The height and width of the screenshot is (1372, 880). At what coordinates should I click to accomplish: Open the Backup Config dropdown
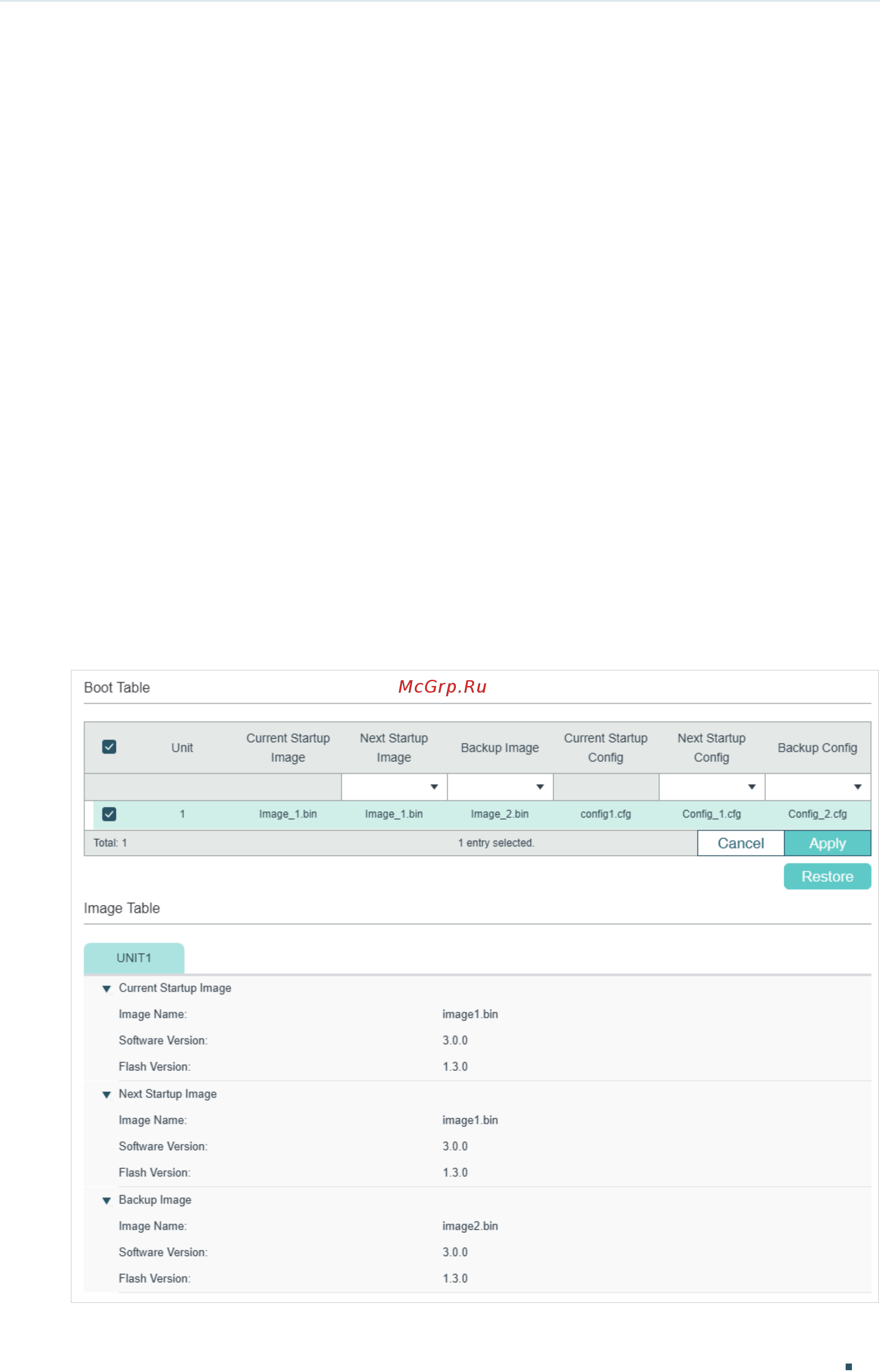click(818, 787)
